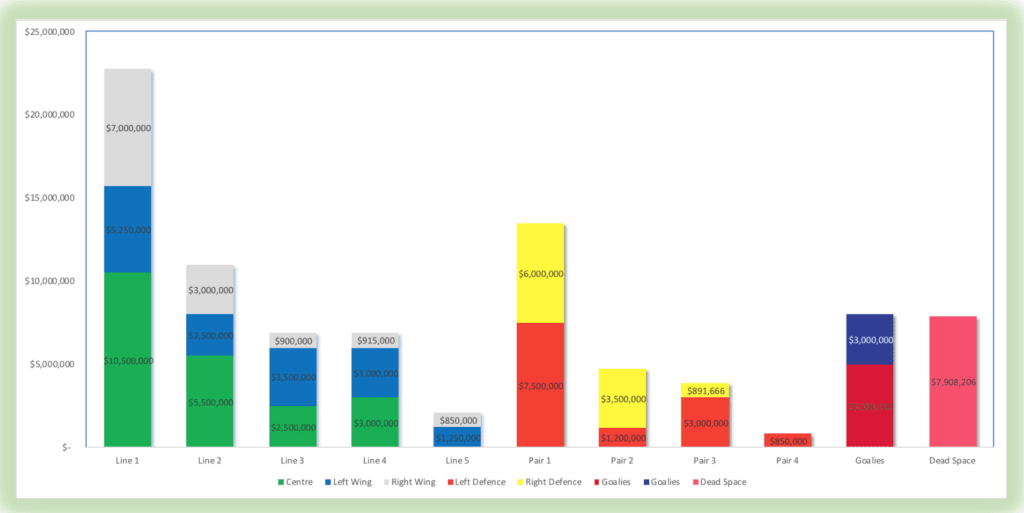Click the Line 5 axis label
The height and width of the screenshot is (513, 1024).
457,461
